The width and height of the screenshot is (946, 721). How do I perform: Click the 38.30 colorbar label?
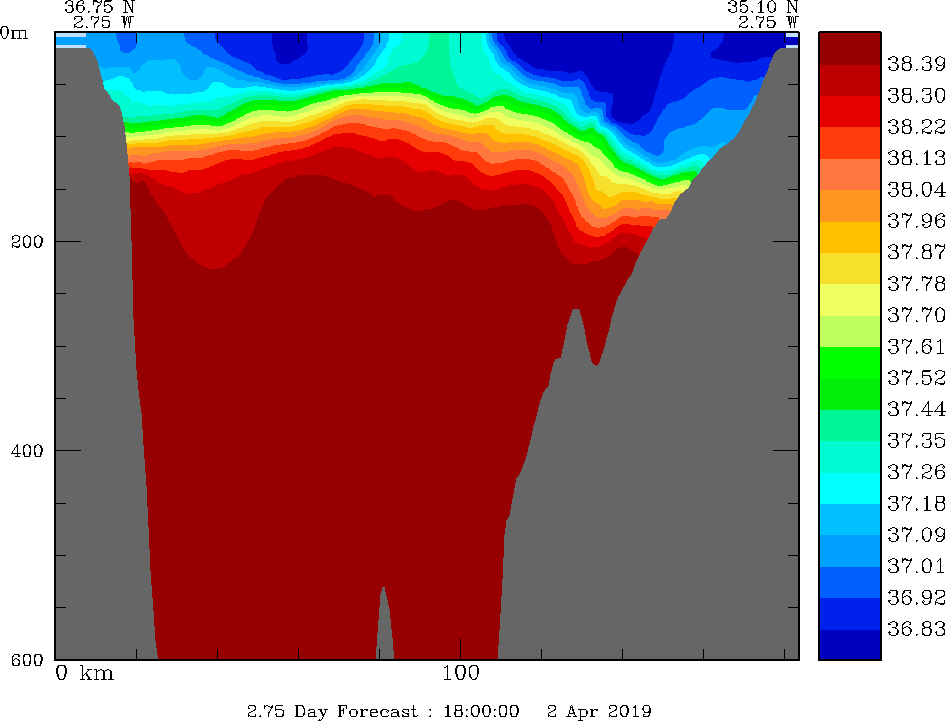pos(916,95)
